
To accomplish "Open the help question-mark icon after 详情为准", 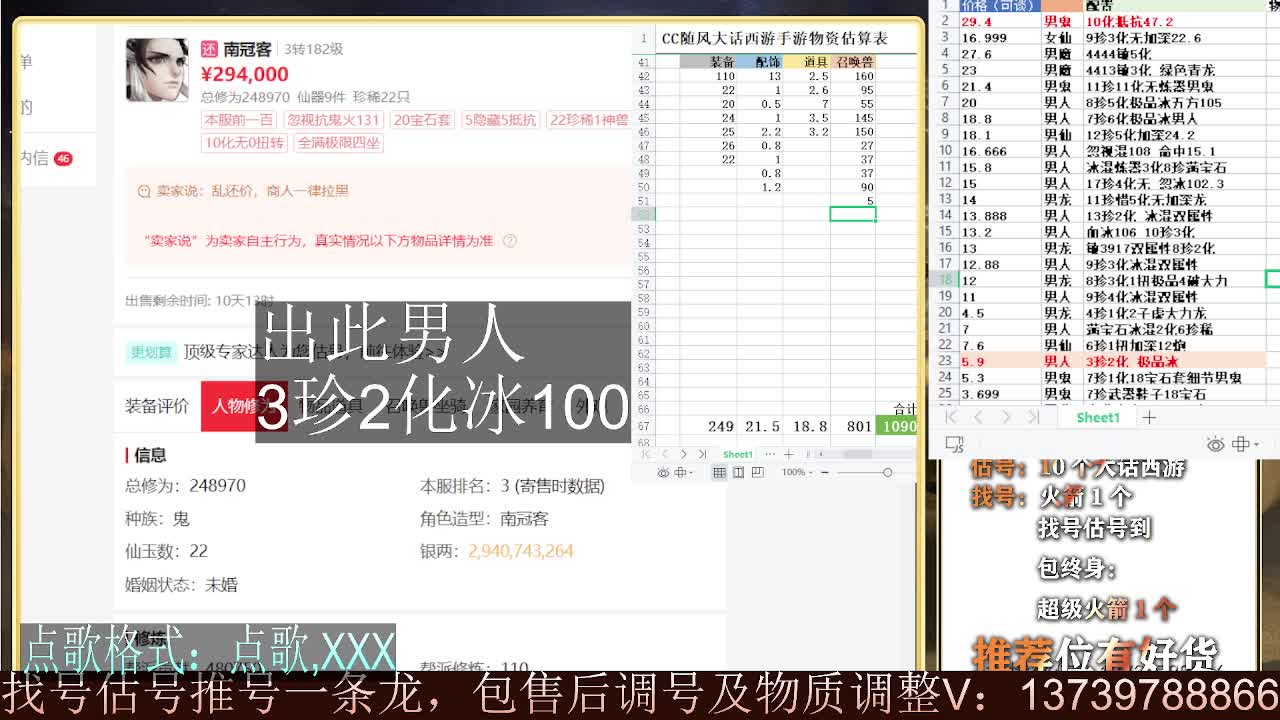I will (x=510, y=240).
